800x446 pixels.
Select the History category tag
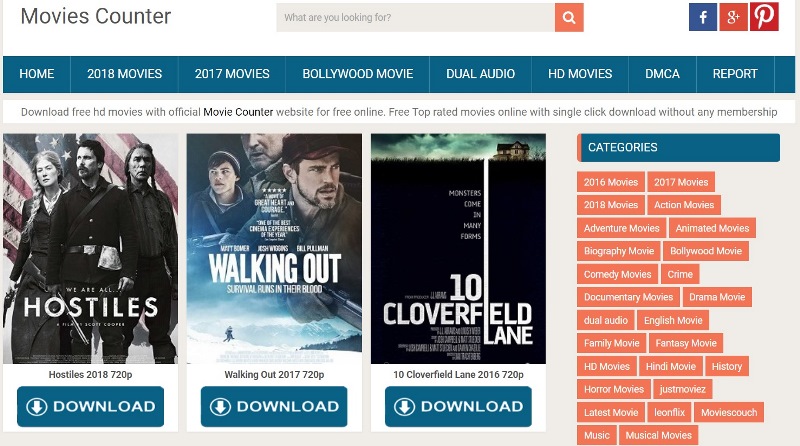click(727, 366)
